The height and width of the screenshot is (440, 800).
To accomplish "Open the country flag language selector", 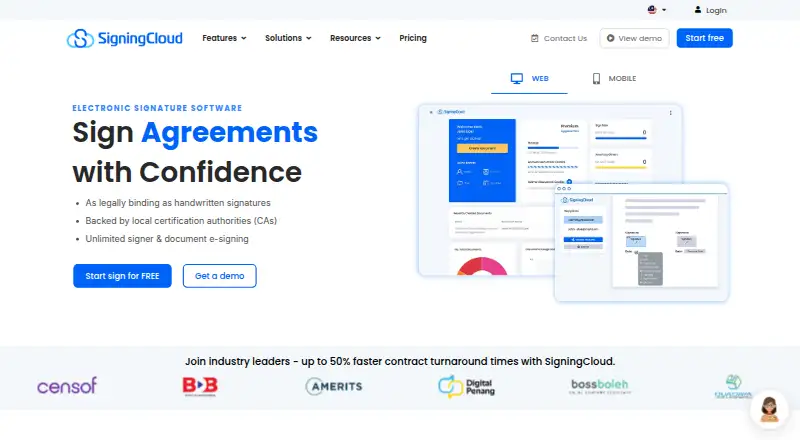I will 657,10.
